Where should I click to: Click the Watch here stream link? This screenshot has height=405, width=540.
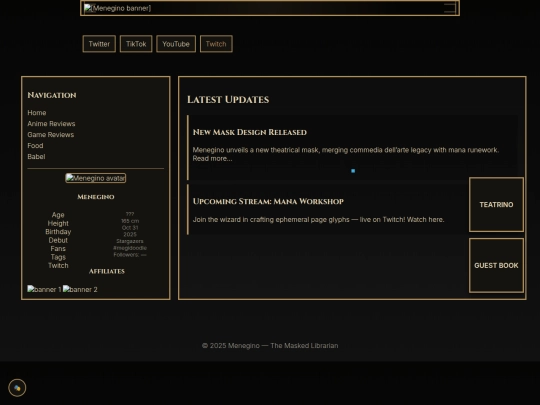point(425,220)
